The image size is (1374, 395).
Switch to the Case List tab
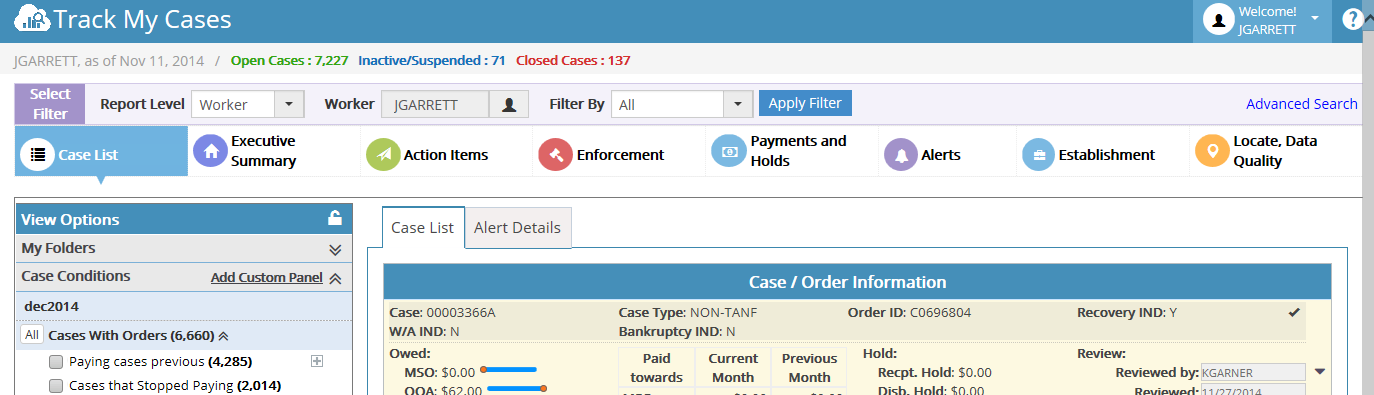(423, 228)
